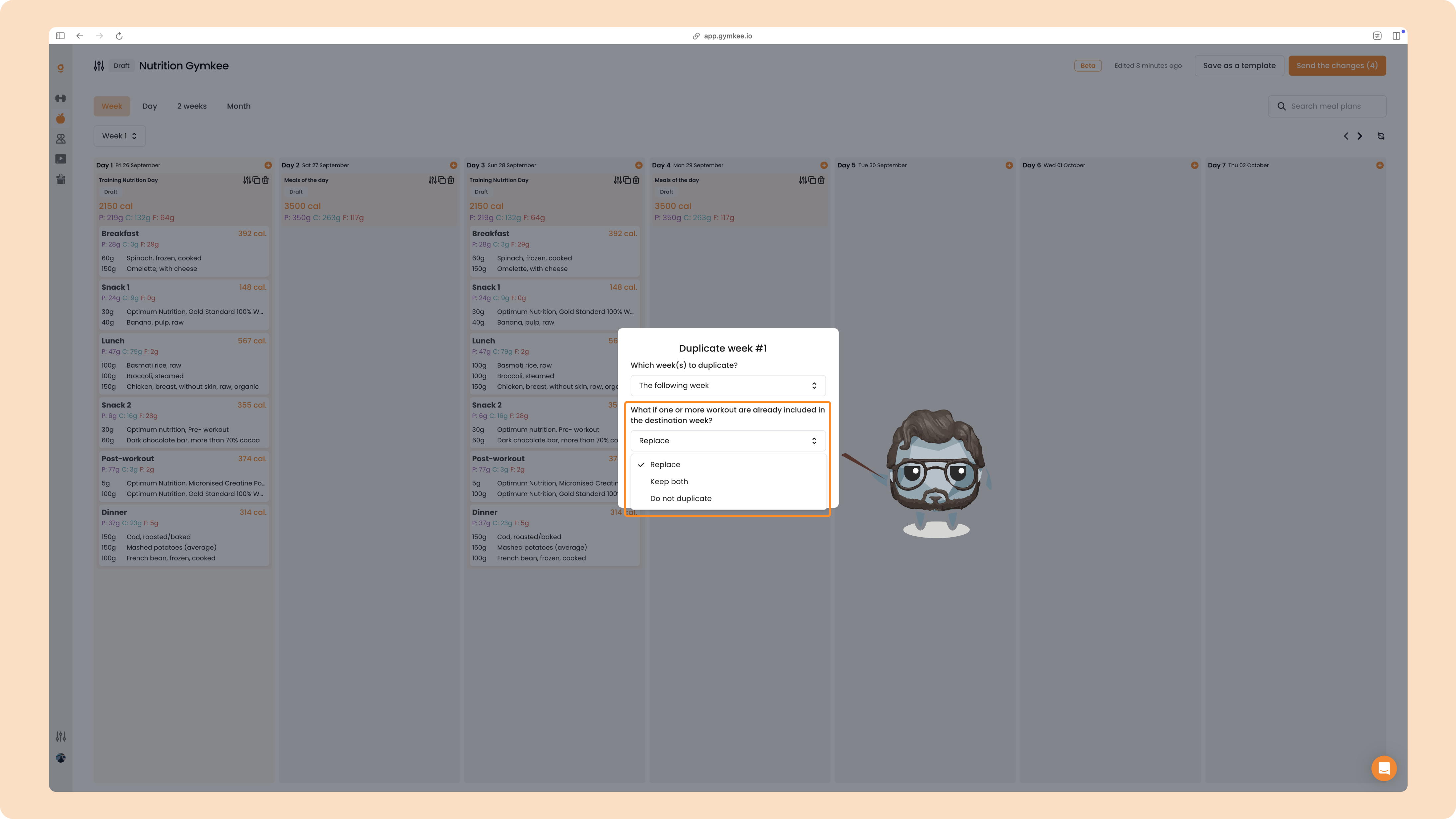
Task: Open the user avatar at sidebar bottom
Action: [60, 758]
